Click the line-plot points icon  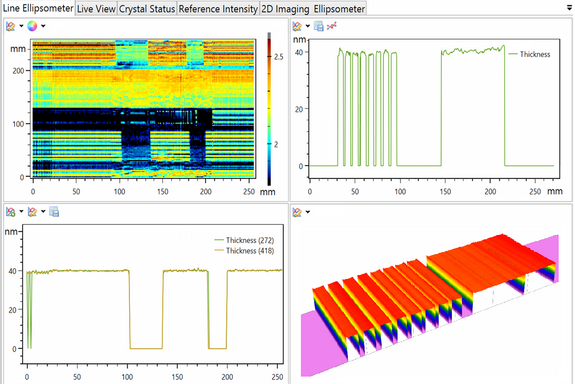[332, 26]
